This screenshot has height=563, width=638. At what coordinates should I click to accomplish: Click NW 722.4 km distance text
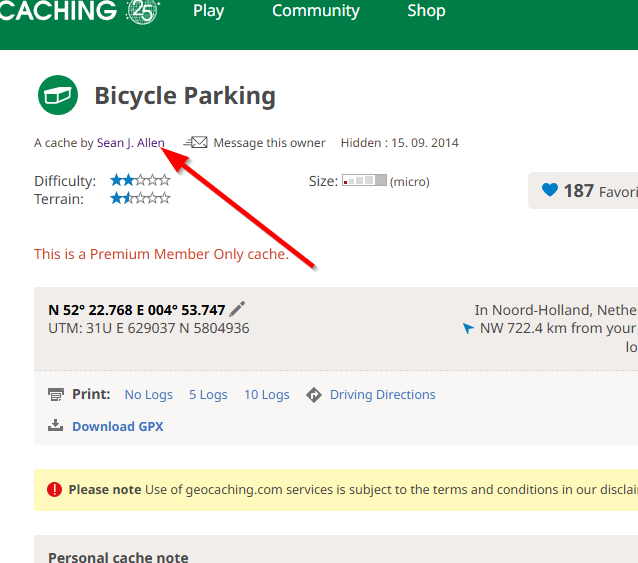[558, 328]
